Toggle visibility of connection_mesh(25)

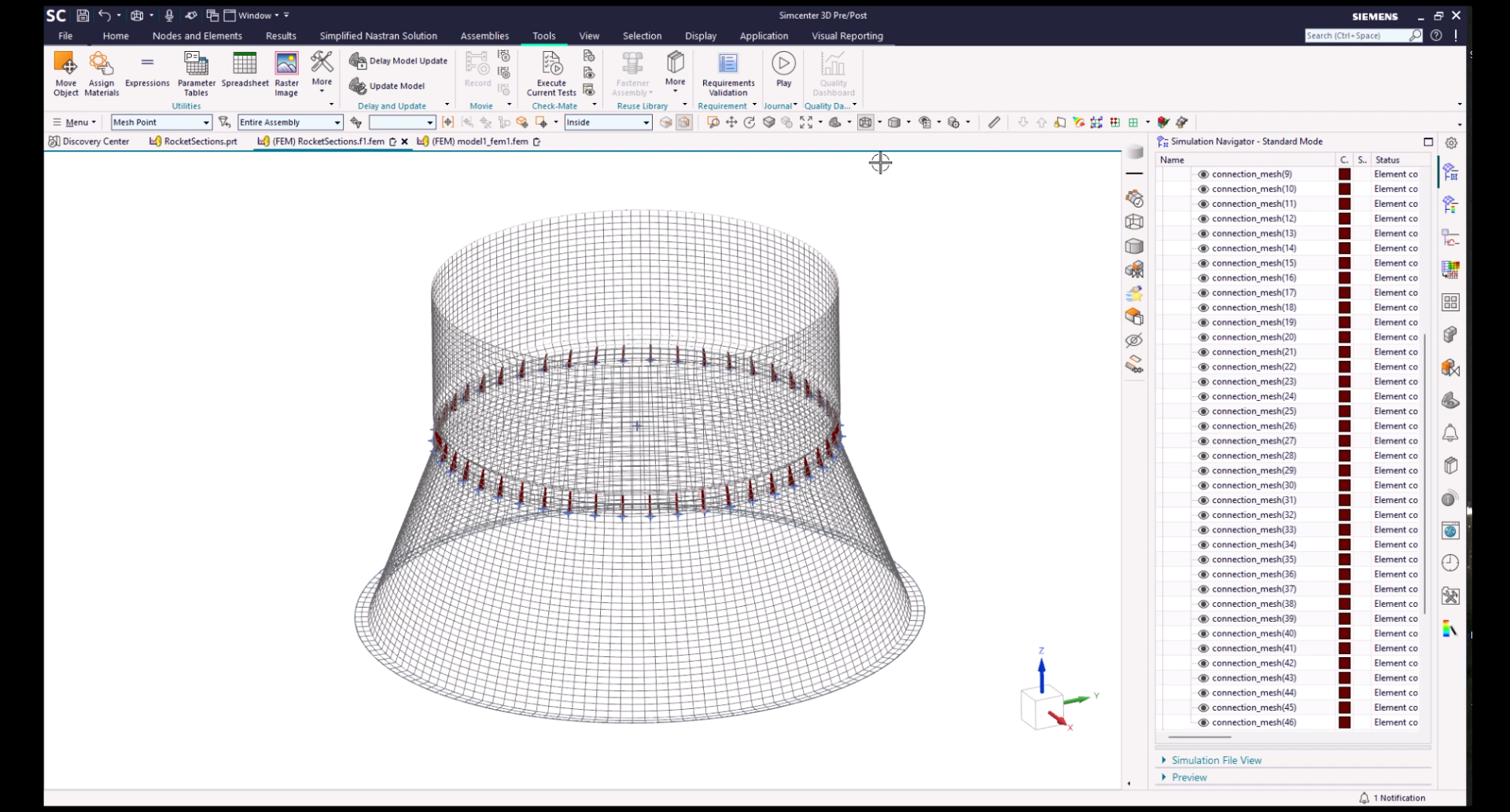click(1202, 412)
